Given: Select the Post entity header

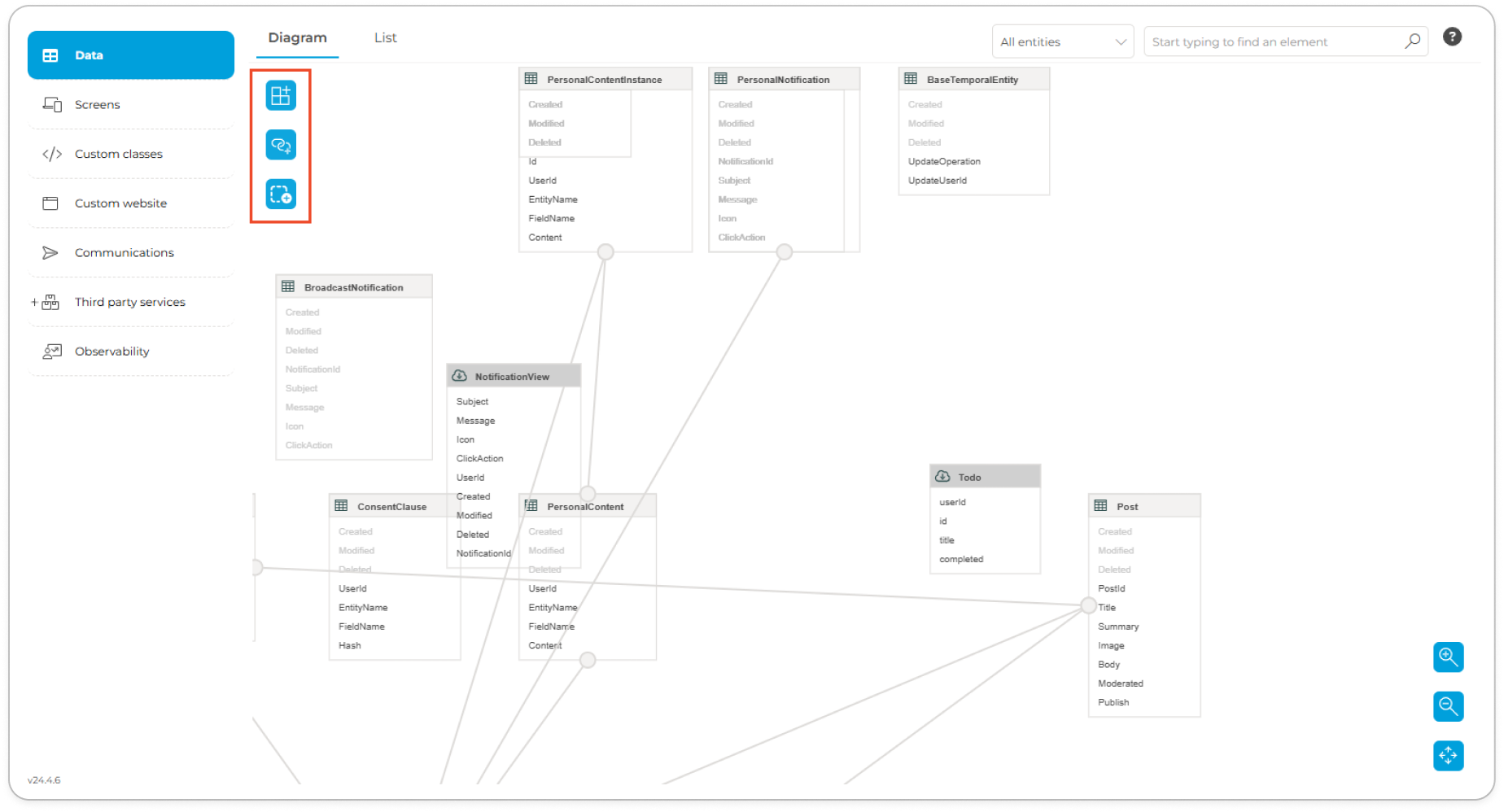Looking at the screenshot, I should [1143, 506].
